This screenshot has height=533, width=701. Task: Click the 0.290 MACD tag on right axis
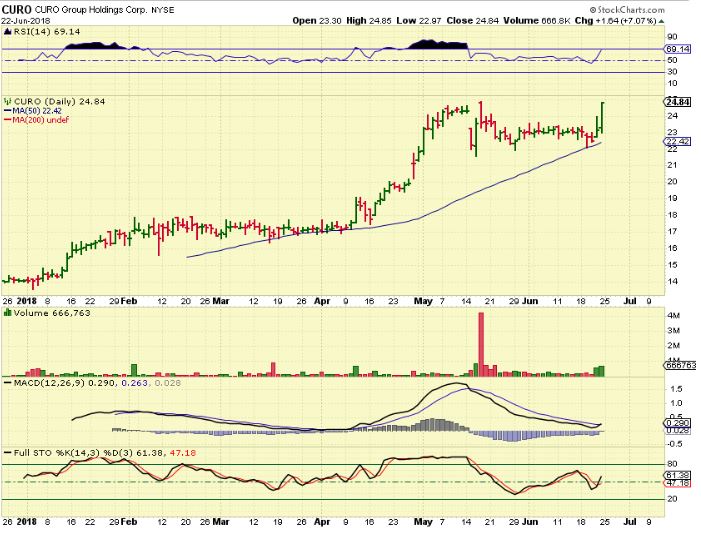pyautogui.click(x=678, y=423)
